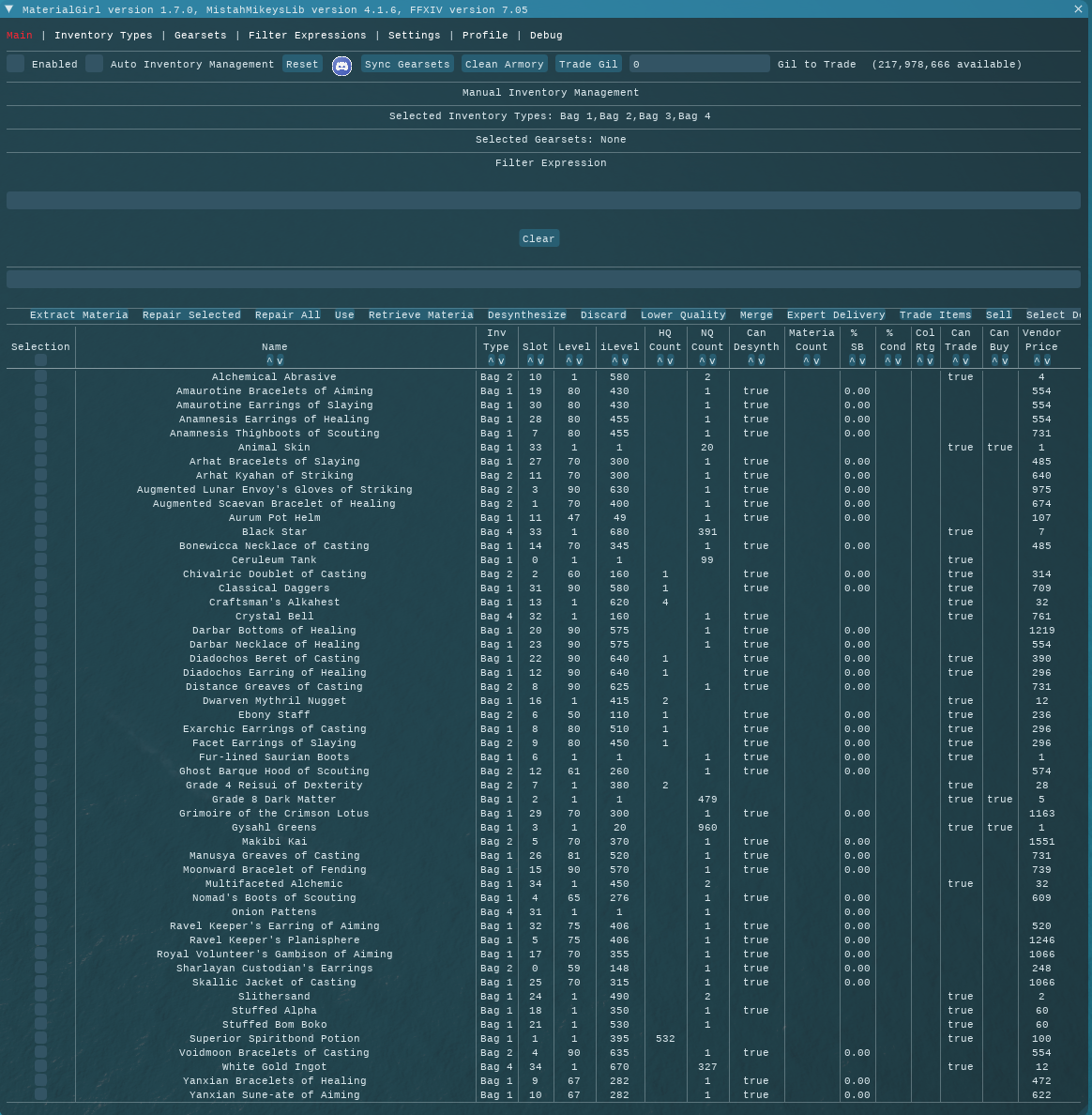The width and height of the screenshot is (1092, 1115).
Task: Sort Vendor Price descending using its down arrow
Action: pos(1047,361)
